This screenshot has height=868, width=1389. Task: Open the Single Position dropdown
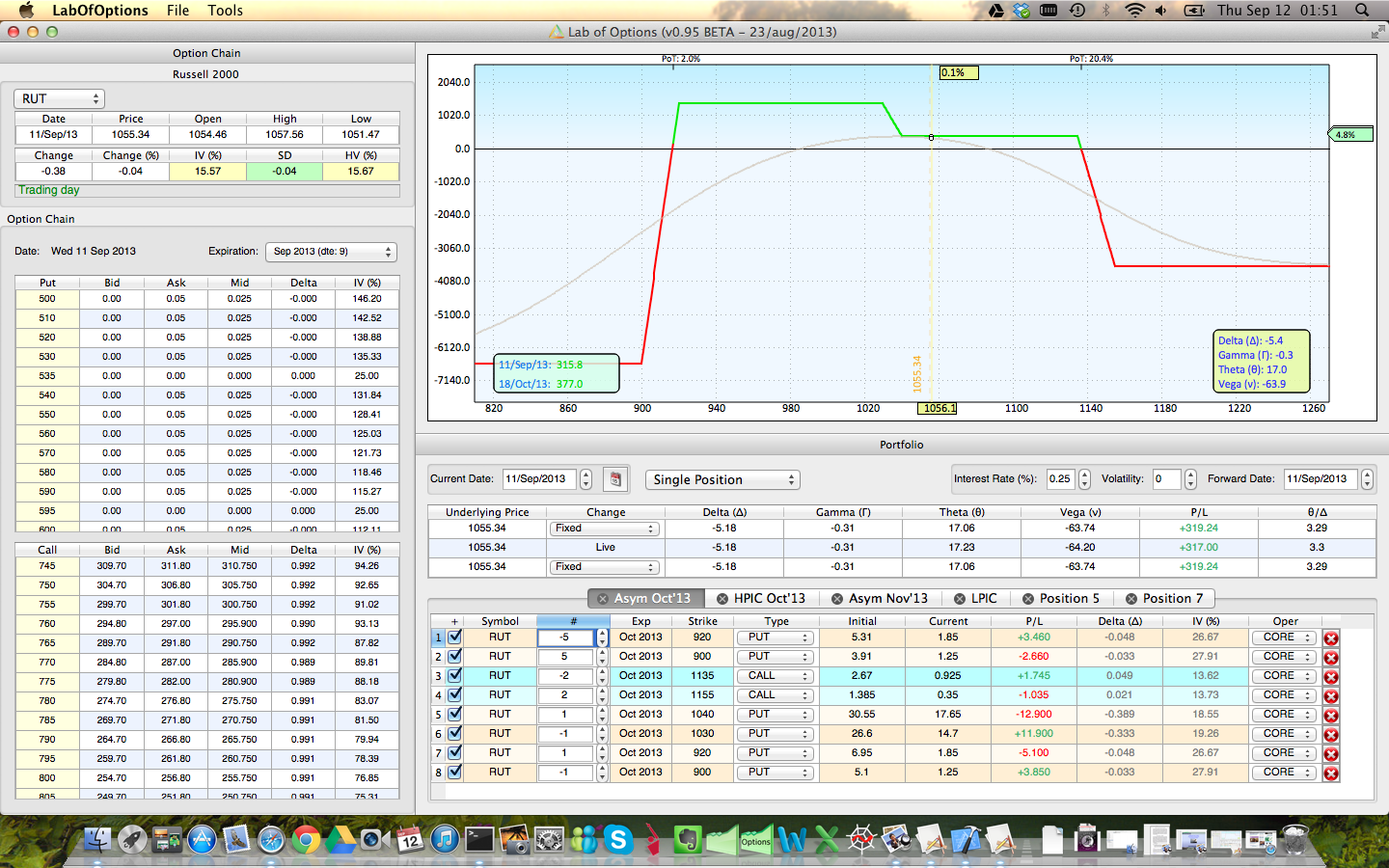(722, 479)
